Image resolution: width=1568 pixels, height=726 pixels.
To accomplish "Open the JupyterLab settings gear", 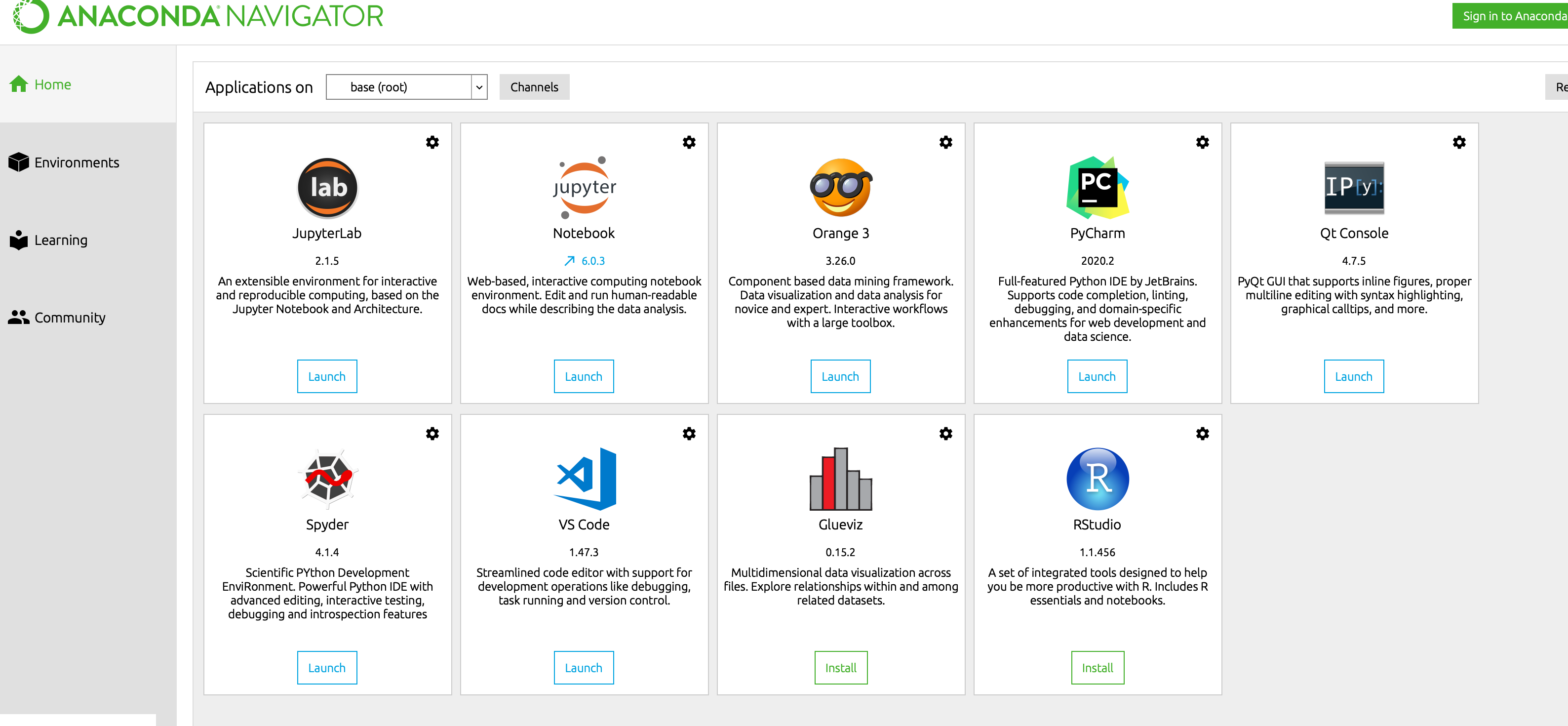I will click(432, 143).
